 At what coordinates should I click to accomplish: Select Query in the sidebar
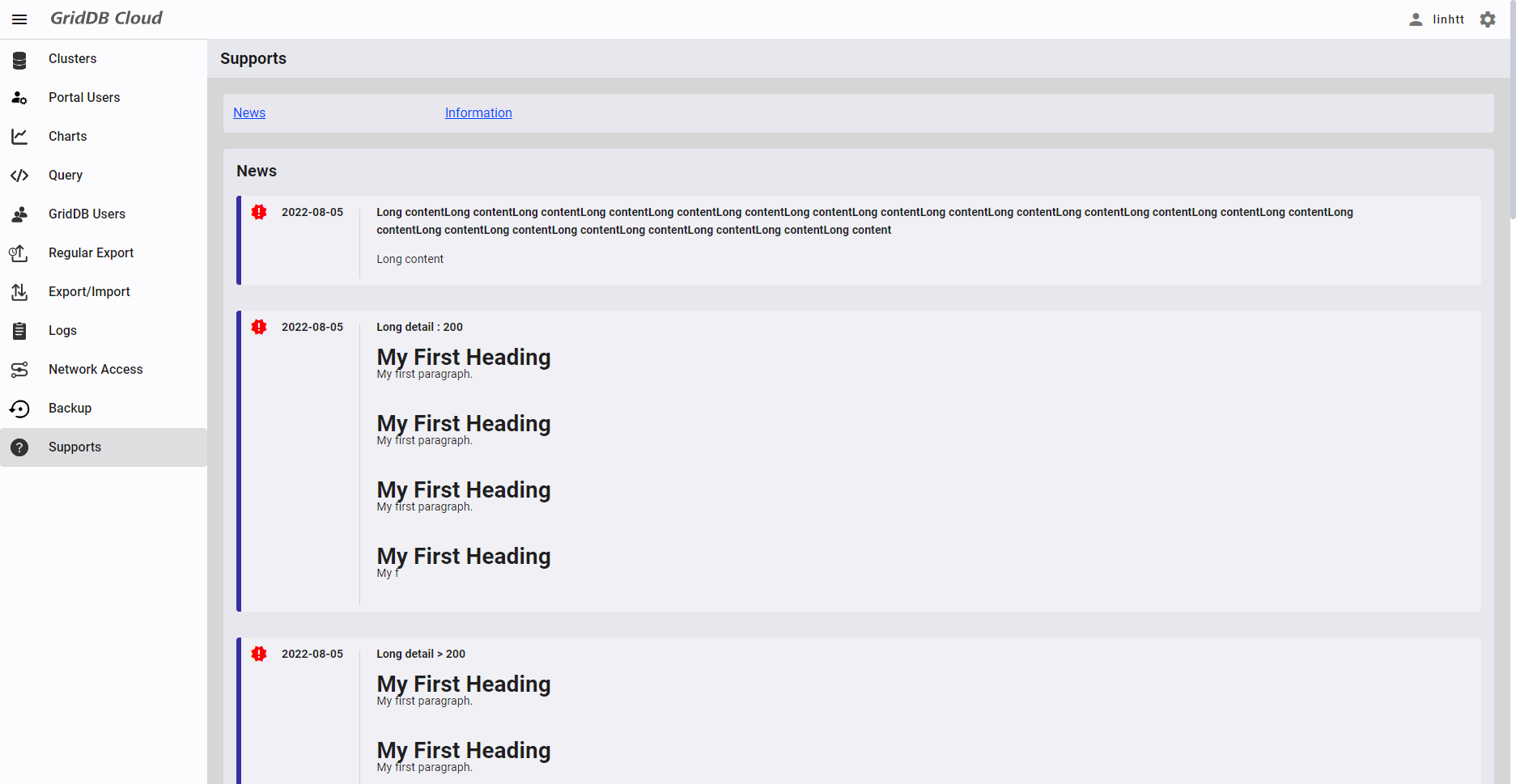click(104, 176)
